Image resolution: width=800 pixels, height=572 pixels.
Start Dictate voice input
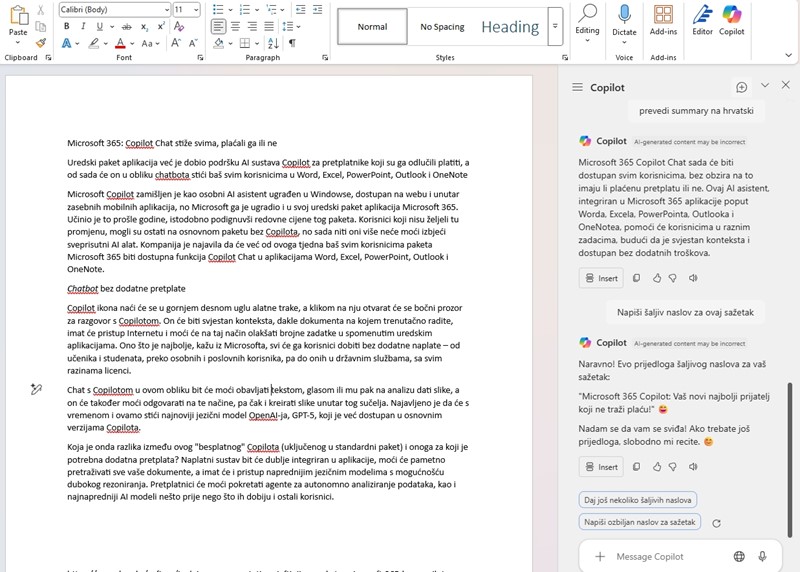pos(624,20)
